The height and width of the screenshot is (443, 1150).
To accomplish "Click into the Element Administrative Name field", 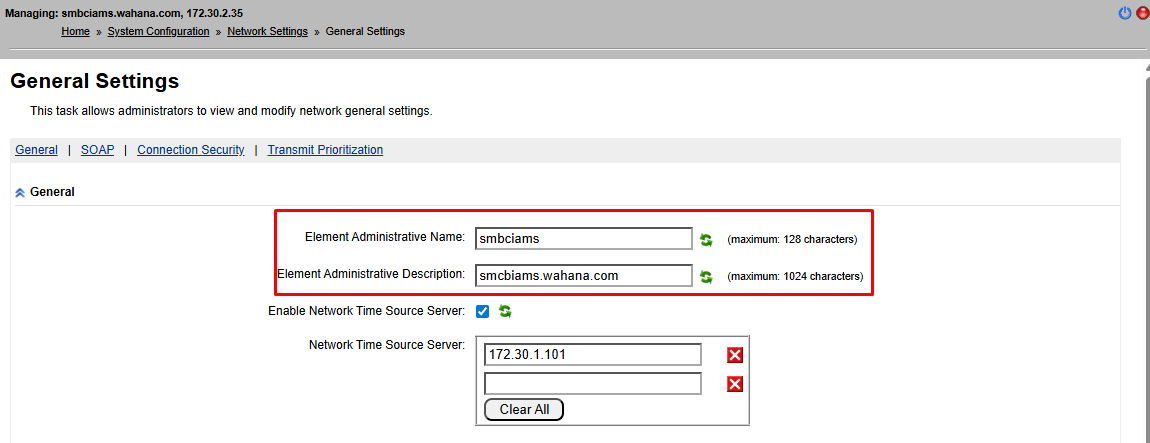I will click(583, 239).
